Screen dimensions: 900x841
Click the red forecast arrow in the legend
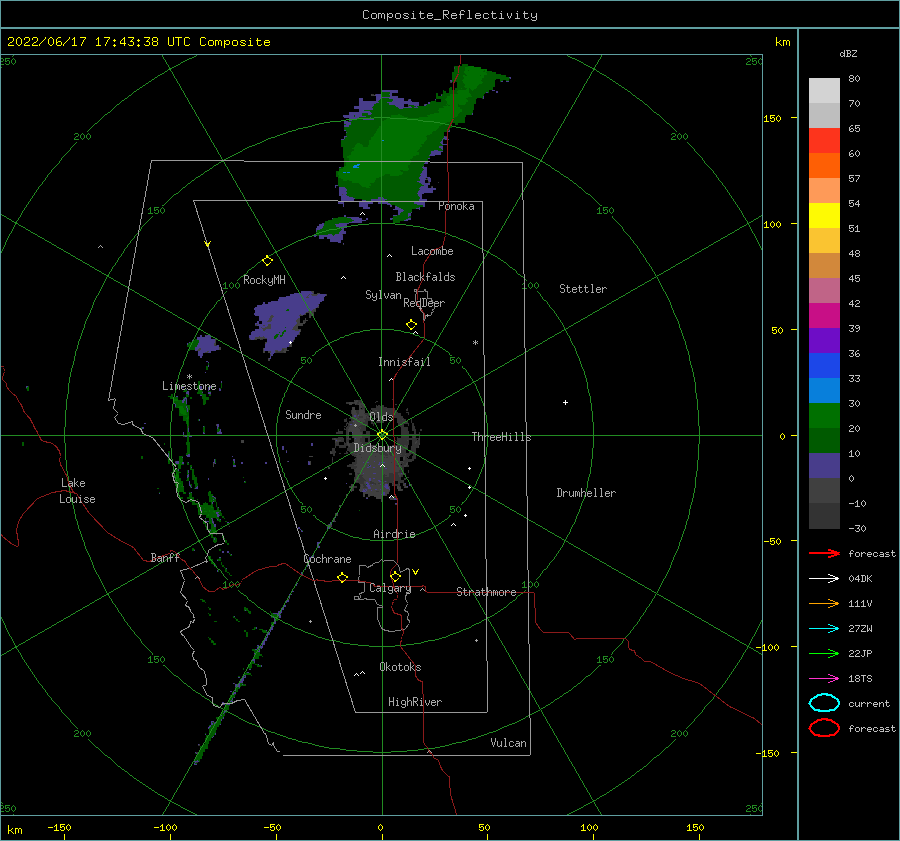(824, 553)
